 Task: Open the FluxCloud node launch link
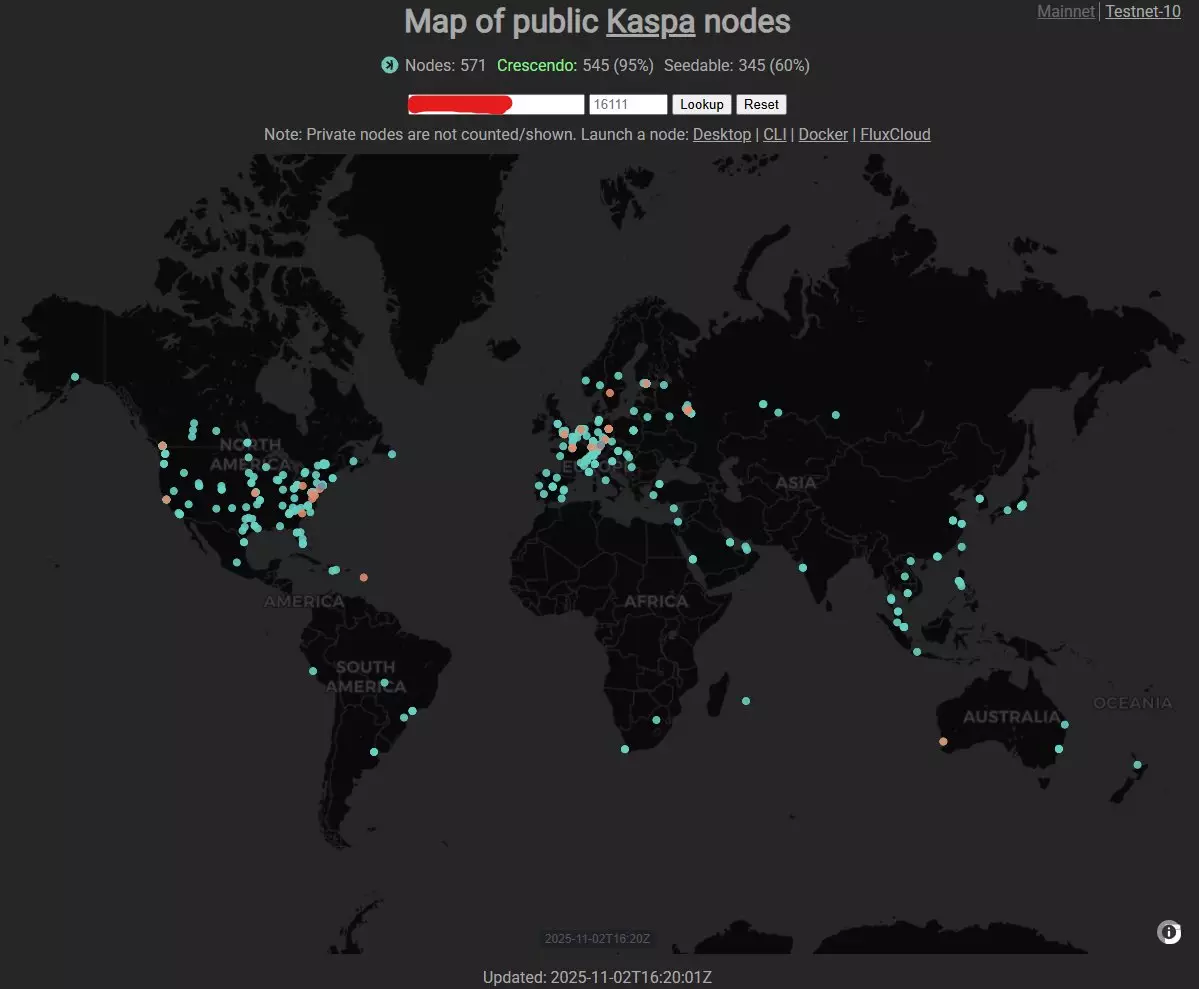point(895,134)
